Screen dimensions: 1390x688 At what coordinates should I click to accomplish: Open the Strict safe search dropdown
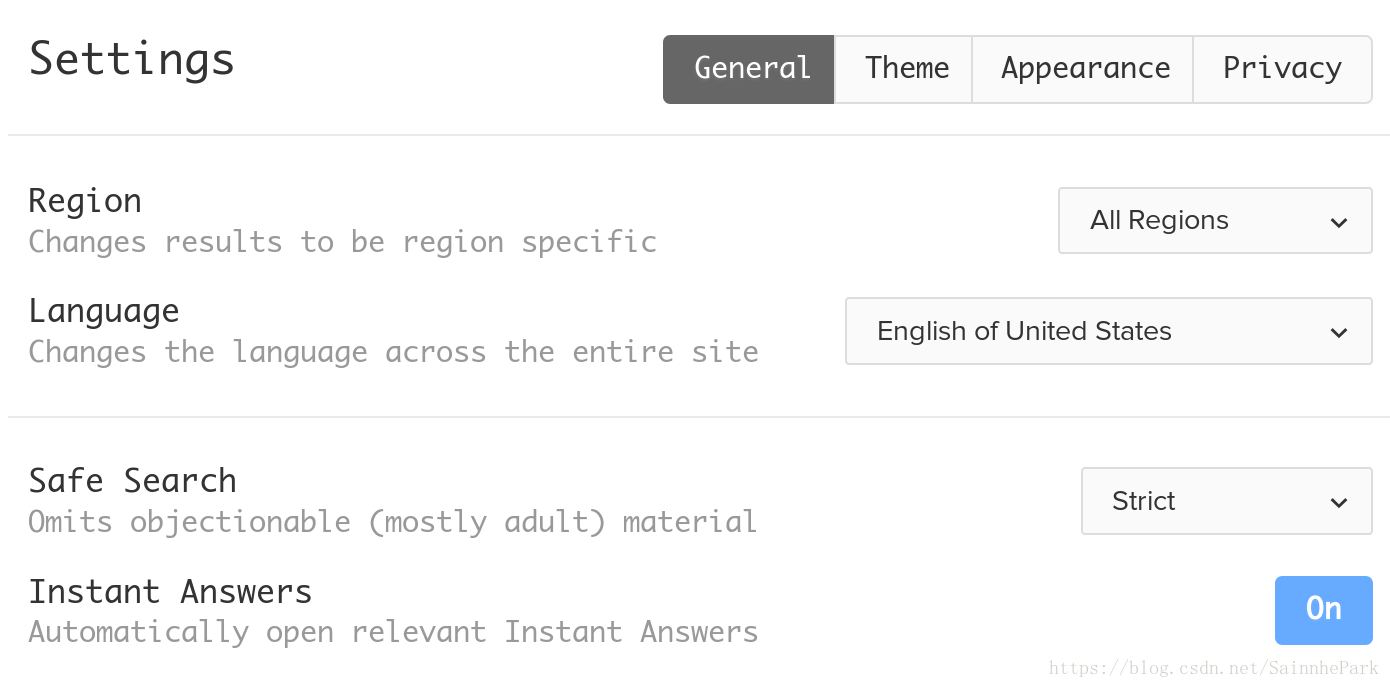(x=1225, y=501)
